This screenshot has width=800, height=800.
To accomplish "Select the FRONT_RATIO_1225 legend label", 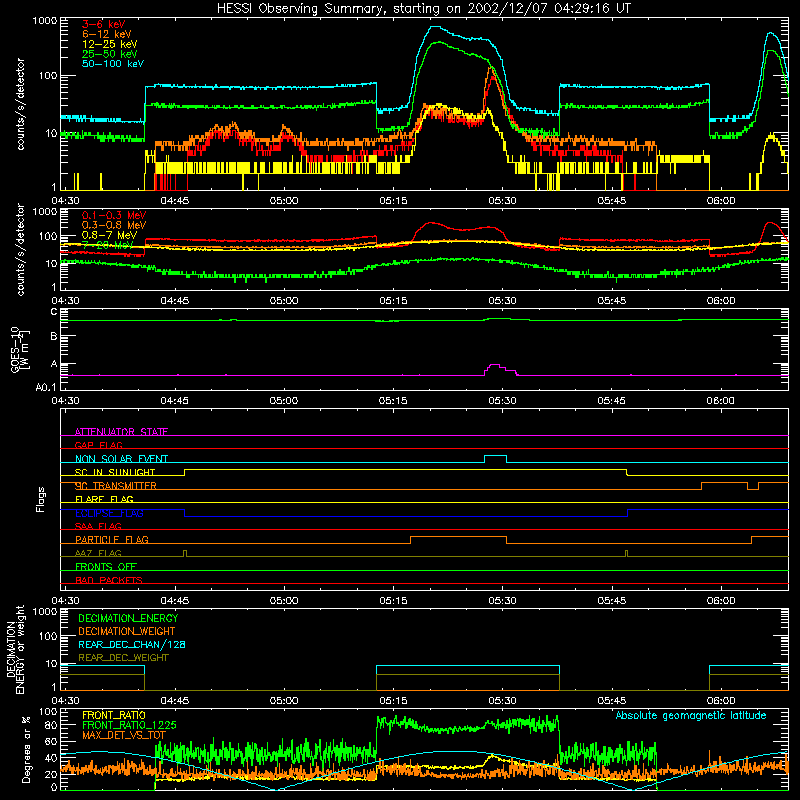I will click(129, 725).
